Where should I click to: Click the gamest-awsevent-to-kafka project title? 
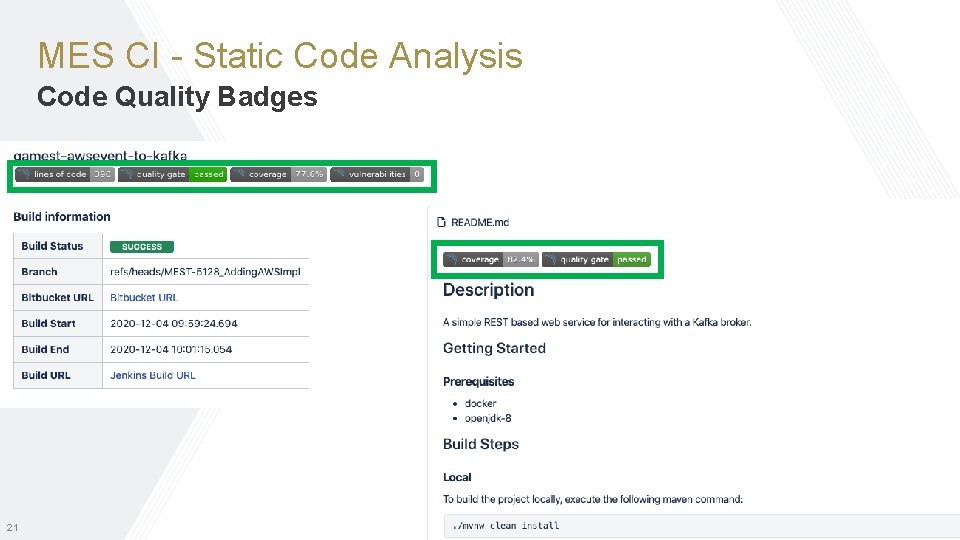100,156
